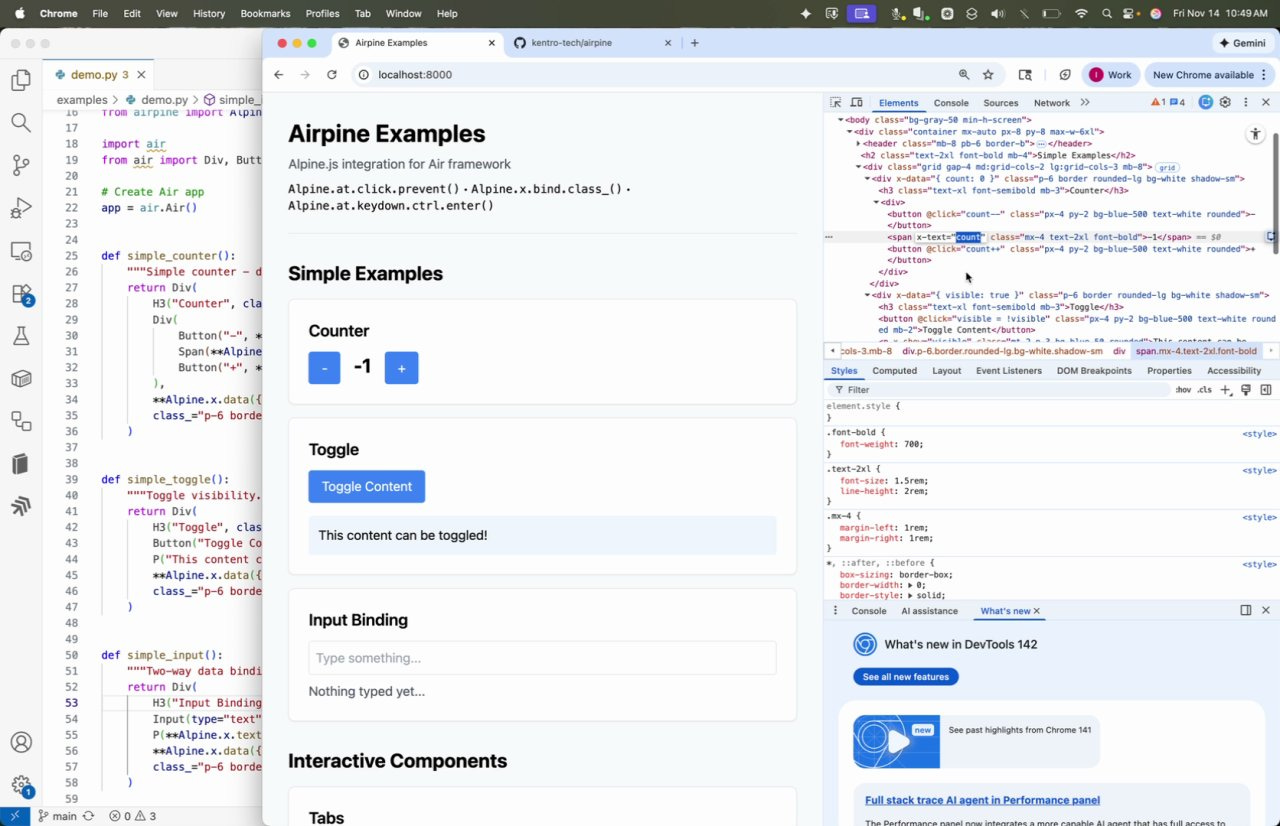The width and height of the screenshot is (1280, 826).
Task: Open the AI assistance drawer tab
Action: coord(929,611)
